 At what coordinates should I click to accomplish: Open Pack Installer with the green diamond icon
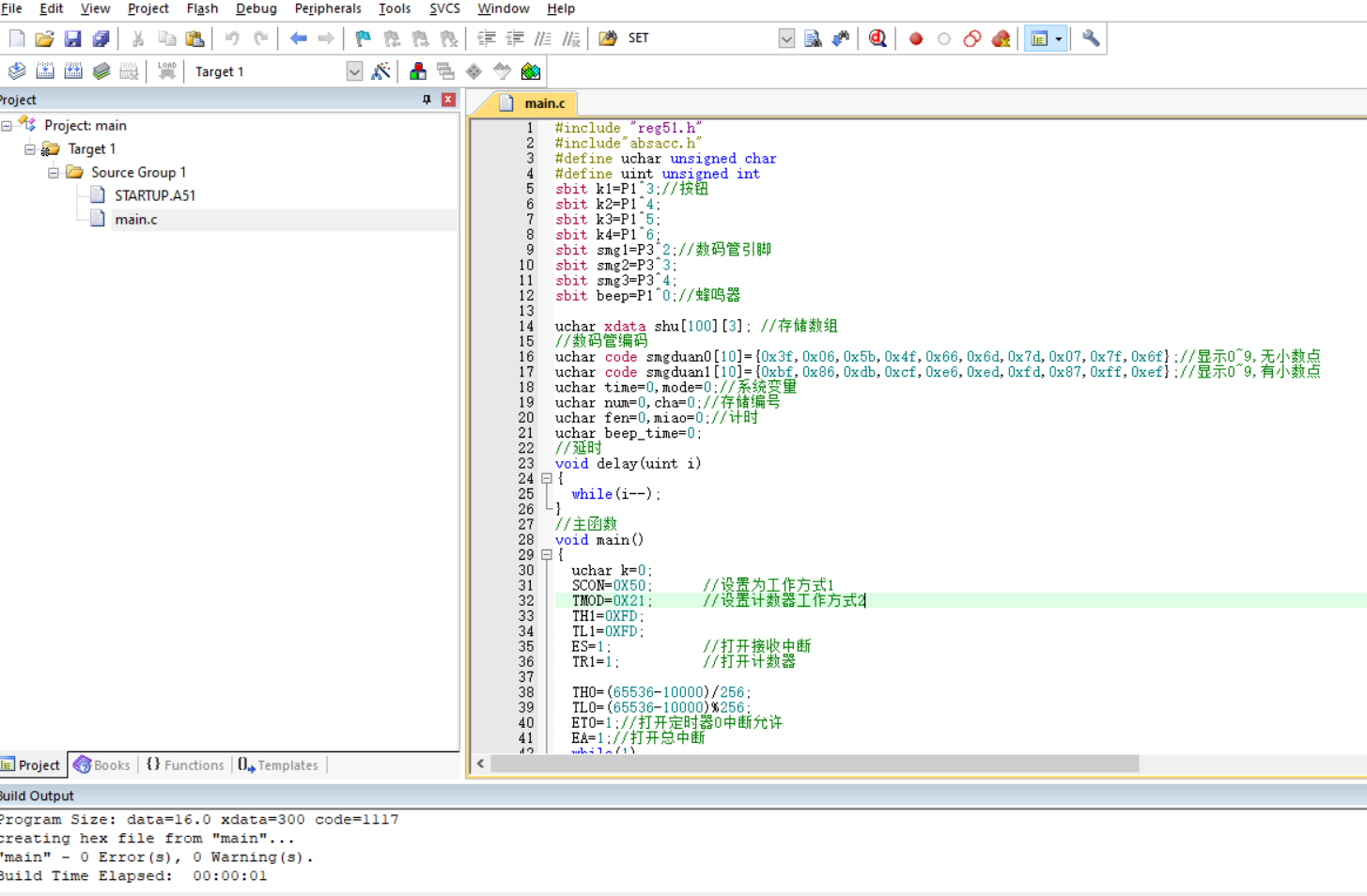tap(531, 71)
